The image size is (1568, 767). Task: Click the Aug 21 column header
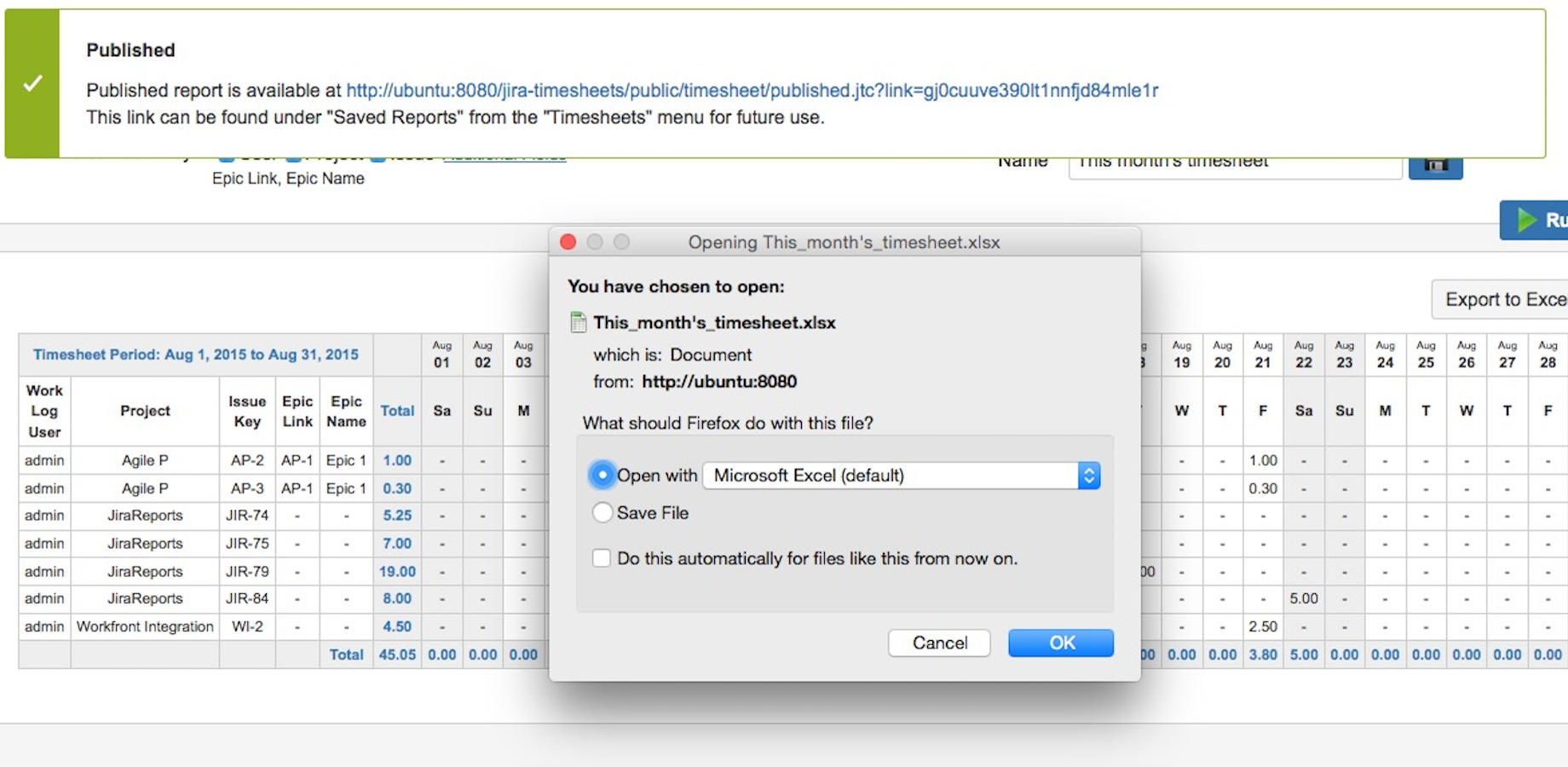pyautogui.click(x=1263, y=355)
